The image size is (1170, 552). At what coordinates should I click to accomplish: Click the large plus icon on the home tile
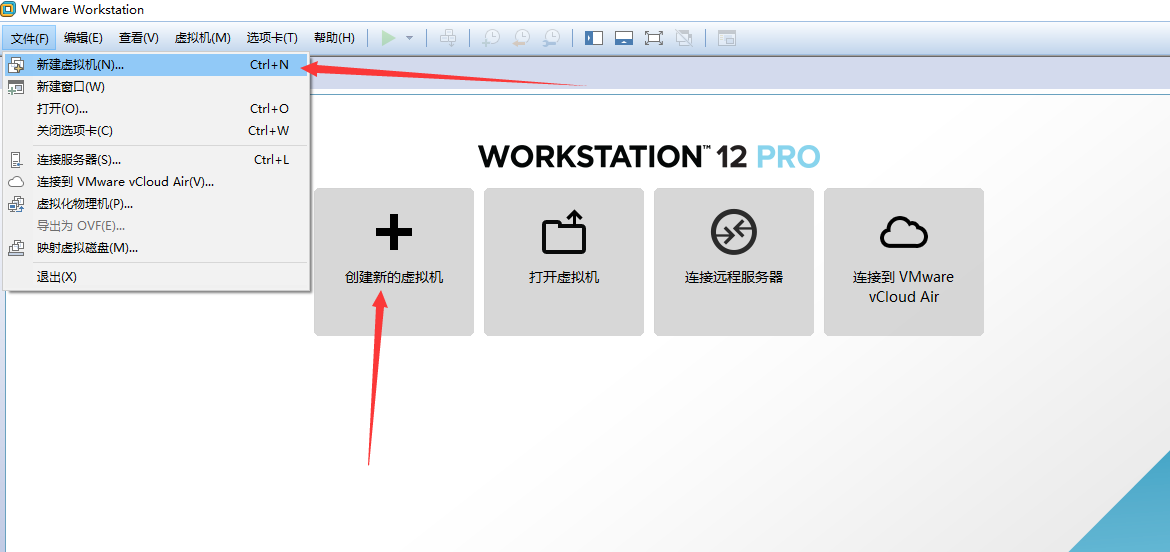pos(394,232)
